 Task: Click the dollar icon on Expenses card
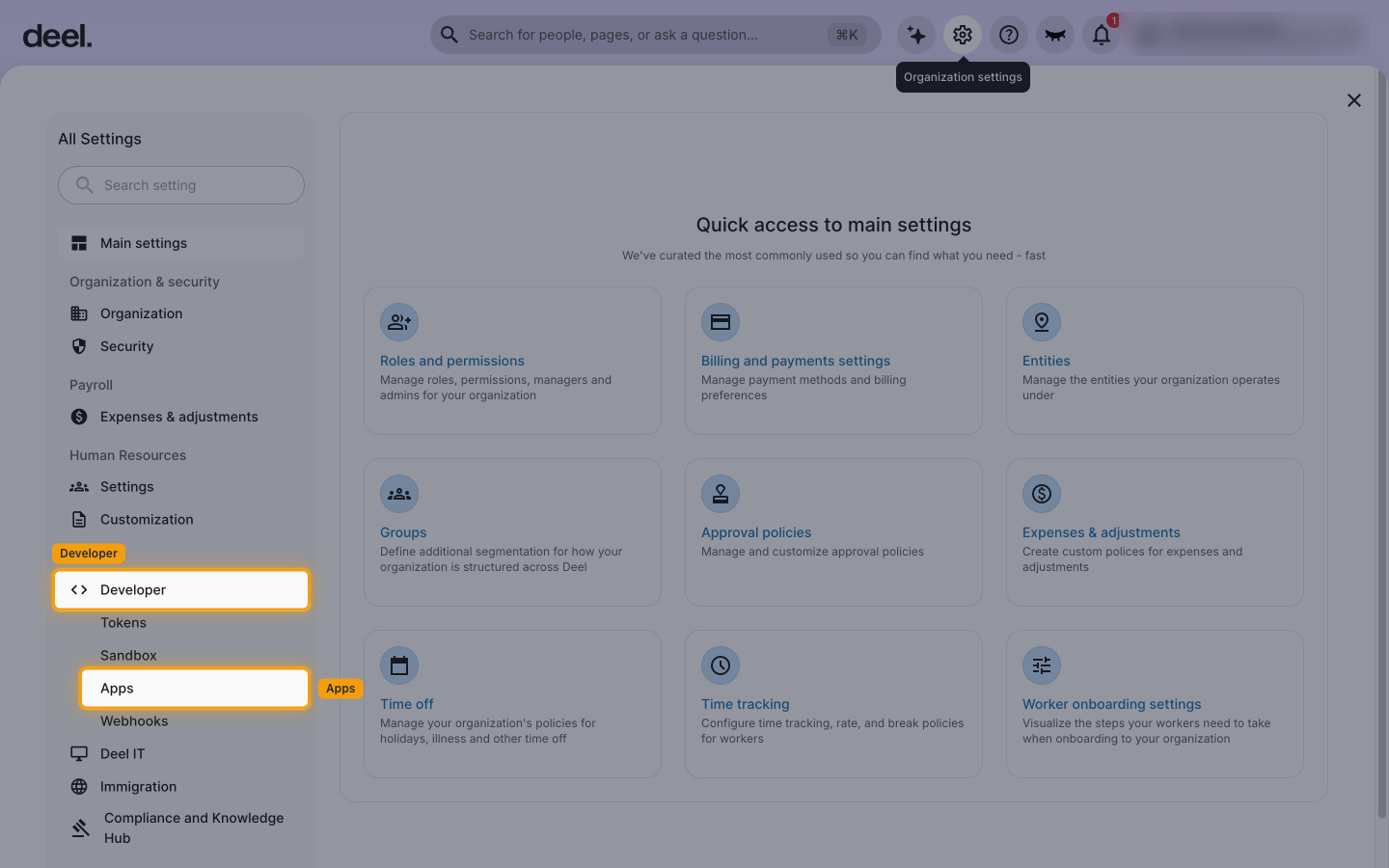[x=1042, y=494]
